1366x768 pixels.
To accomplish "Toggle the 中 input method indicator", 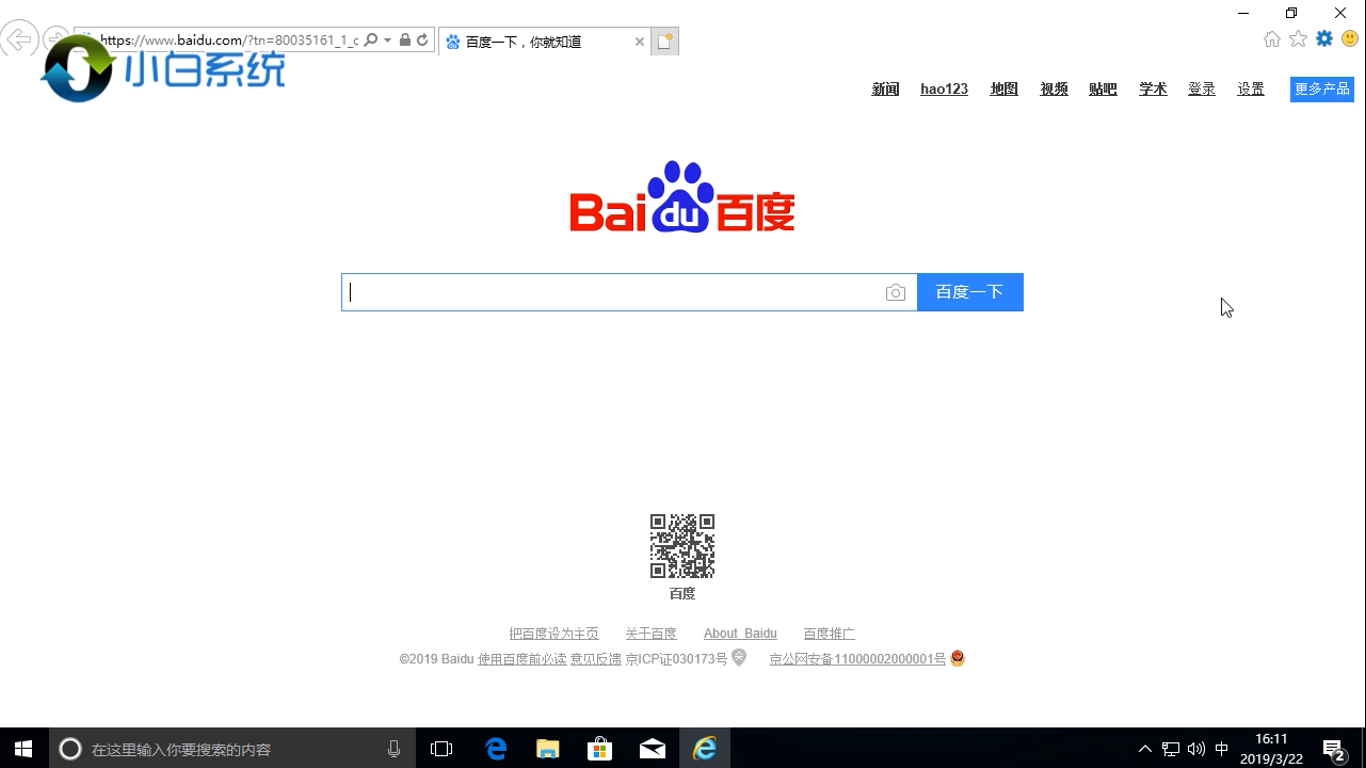I will (1222, 748).
